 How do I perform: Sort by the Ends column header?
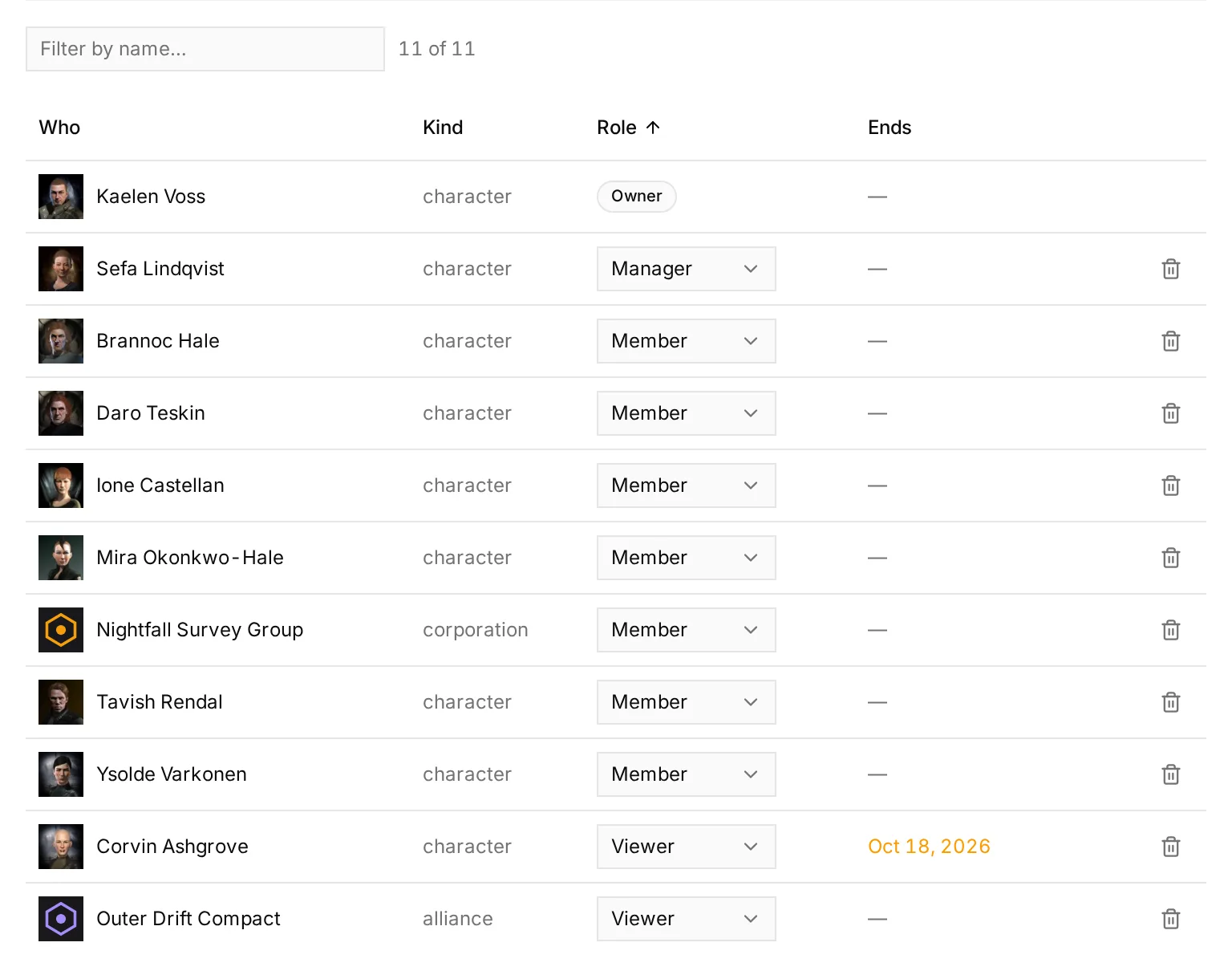(890, 128)
